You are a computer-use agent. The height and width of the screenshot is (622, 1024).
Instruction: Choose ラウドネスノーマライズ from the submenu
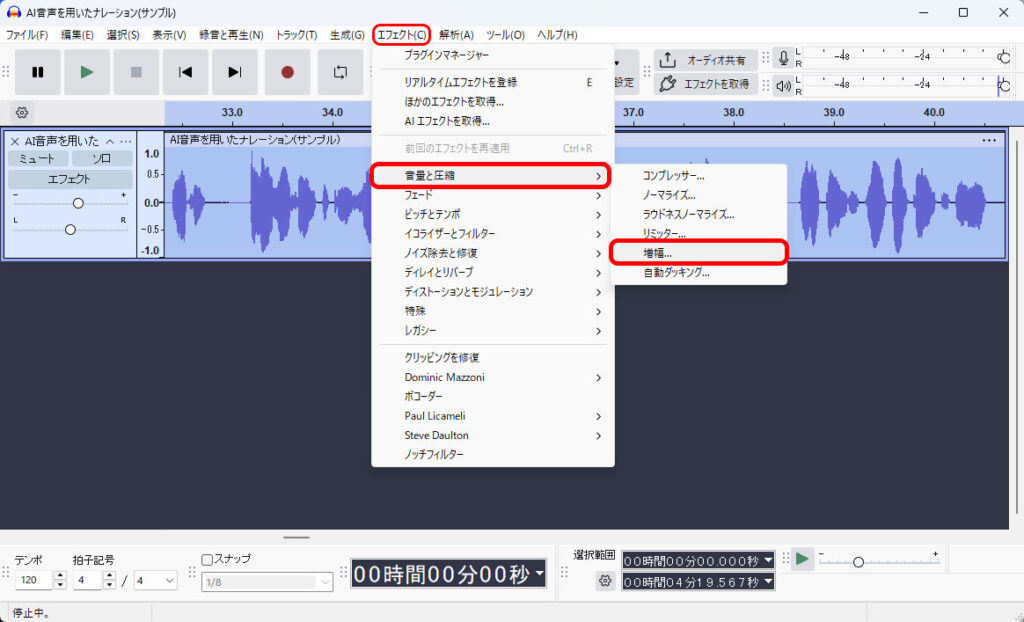click(699, 214)
